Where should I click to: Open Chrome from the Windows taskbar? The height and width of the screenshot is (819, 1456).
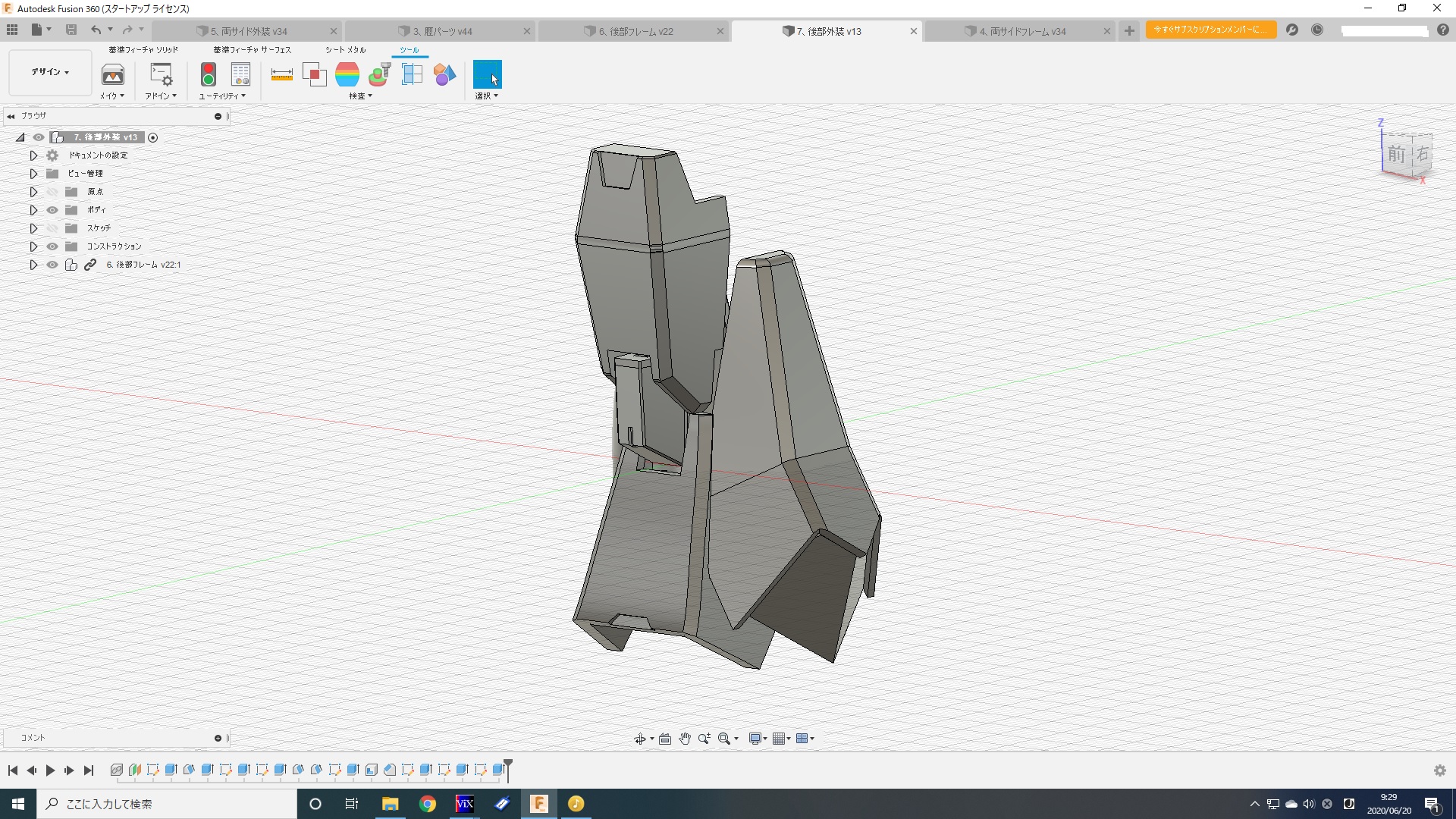tap(428, 804)
